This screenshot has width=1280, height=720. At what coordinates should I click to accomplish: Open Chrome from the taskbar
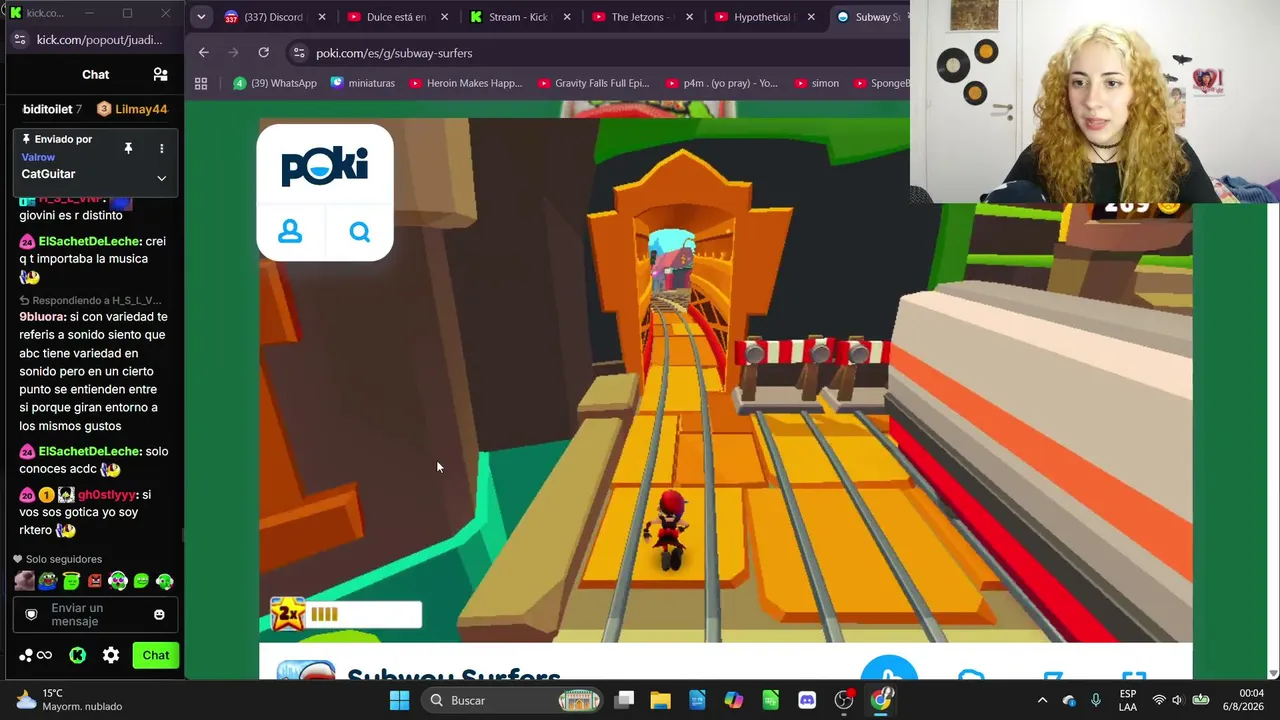[880, 700]
